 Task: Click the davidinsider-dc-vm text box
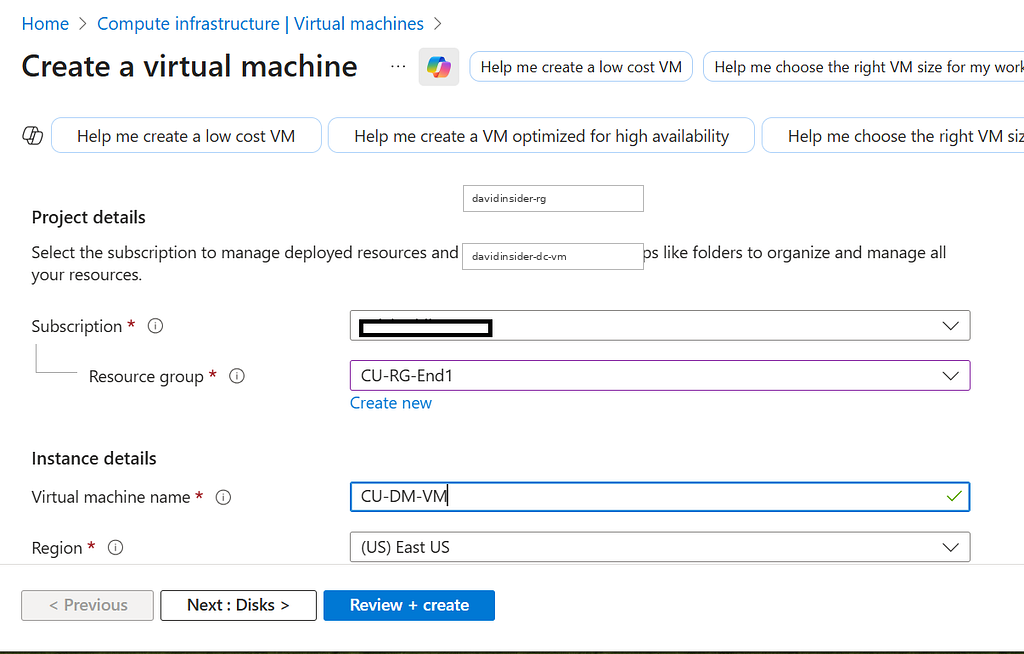[553, 256]
